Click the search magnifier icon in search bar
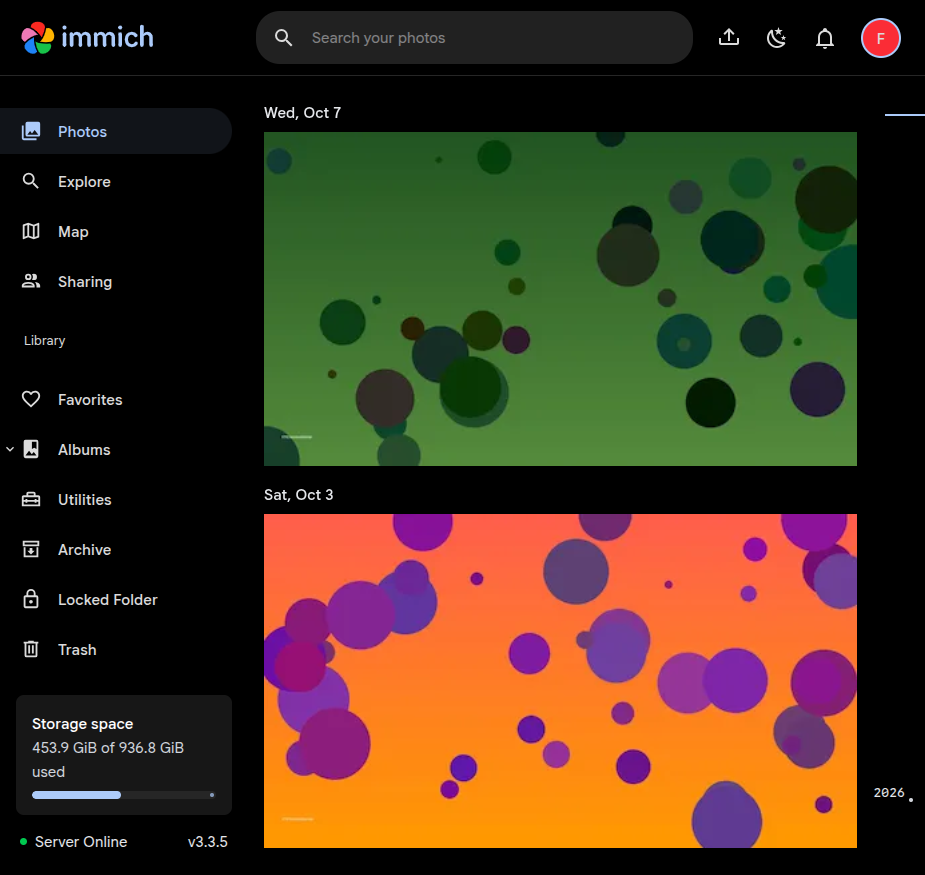This screenshot has height=875, width=925. pos(284,38)
